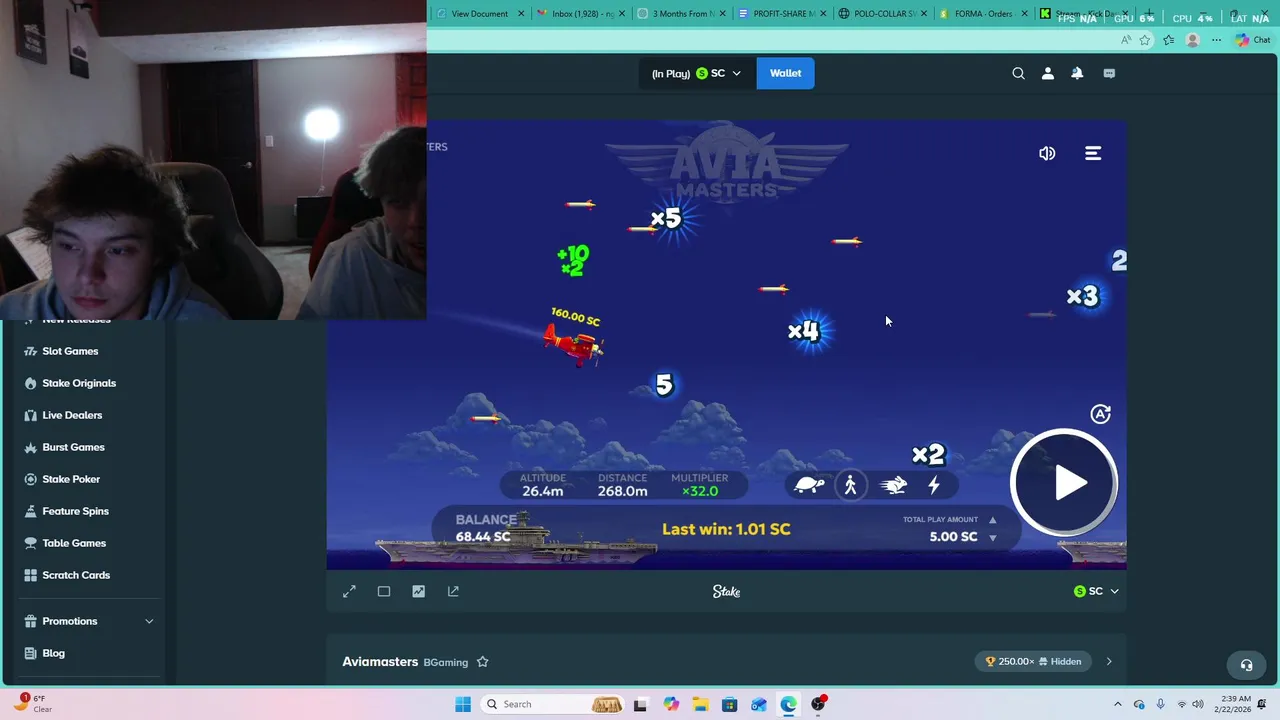Viewport: 1280px width, 720px height.
Task: Close the PROFIT-SHARE tab
Action: coord(824,14)
